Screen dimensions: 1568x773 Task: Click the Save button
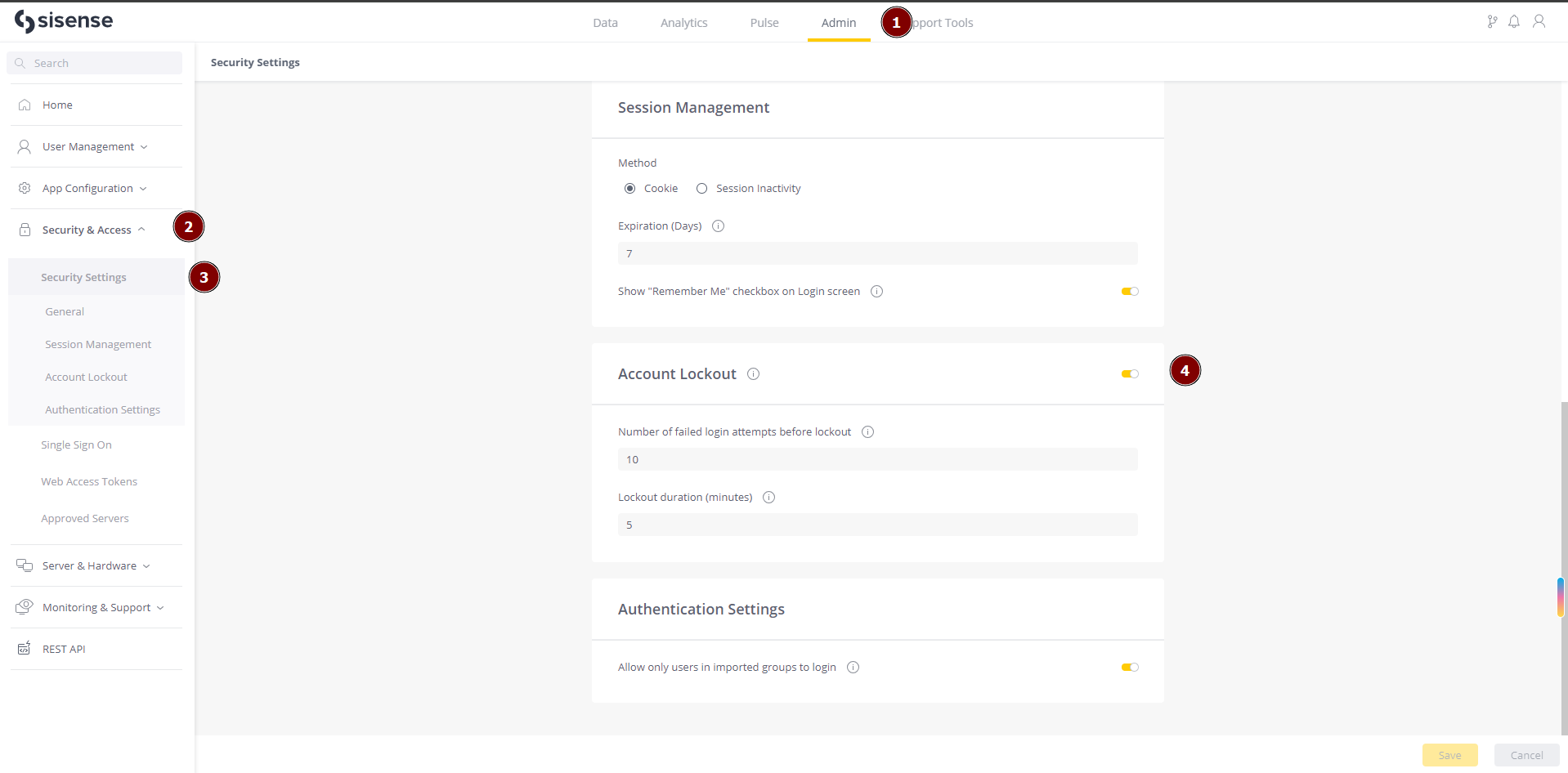tap(1449, 755)
